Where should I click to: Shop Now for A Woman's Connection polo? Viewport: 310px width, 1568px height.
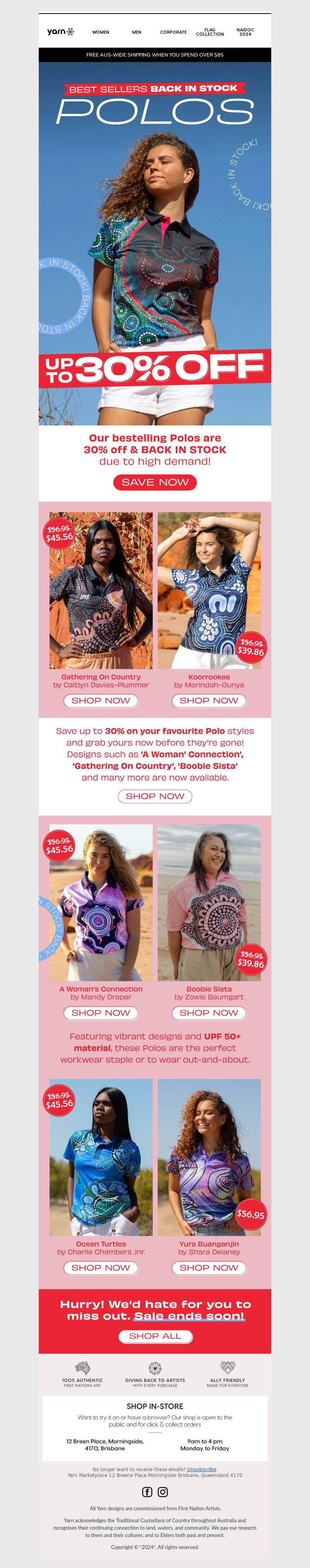tap(101, 1013)
